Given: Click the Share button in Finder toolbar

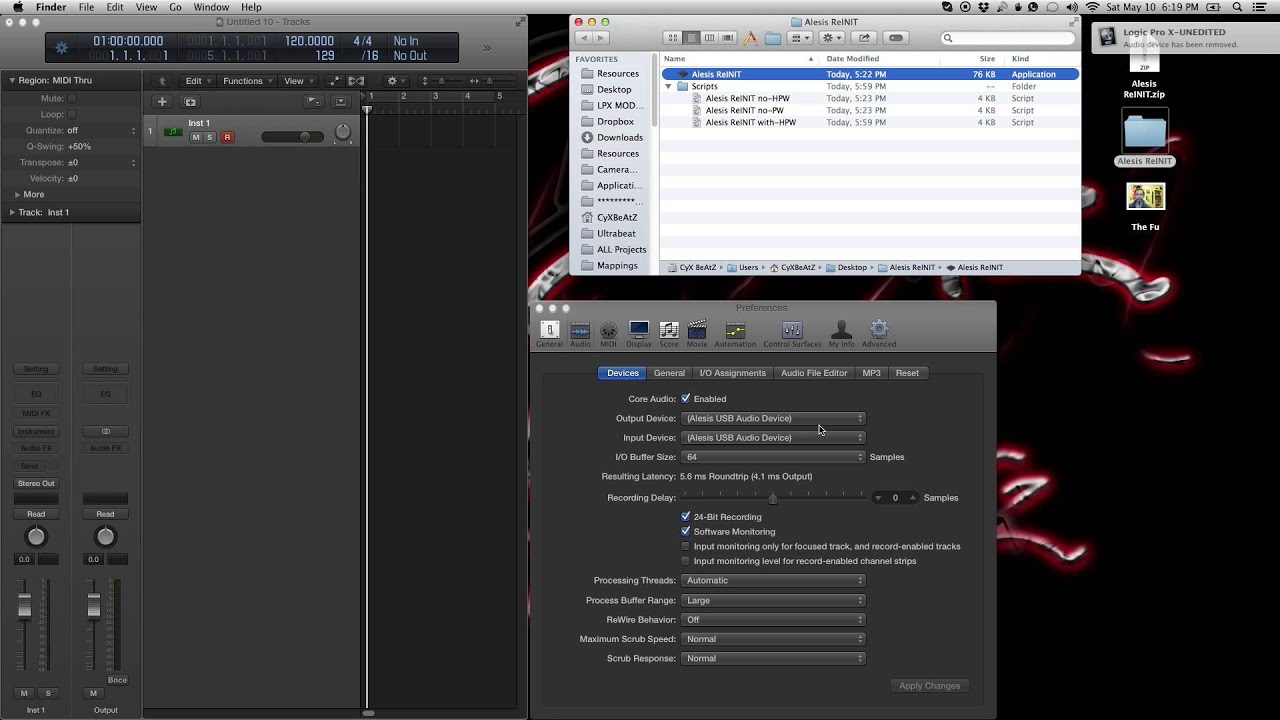Looking at the screenshot, I should click(x=864, y=38).
